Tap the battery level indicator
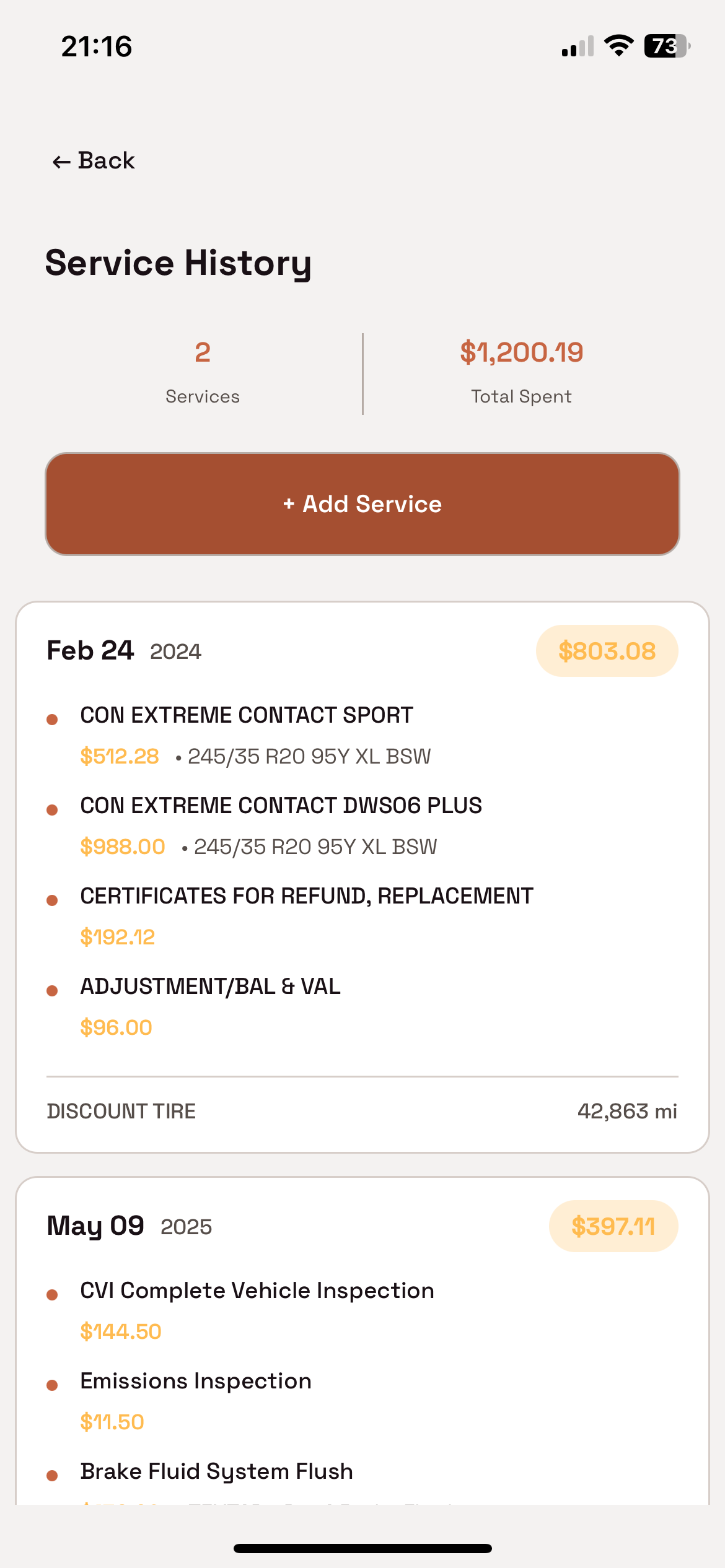 (x=667, y=46)
